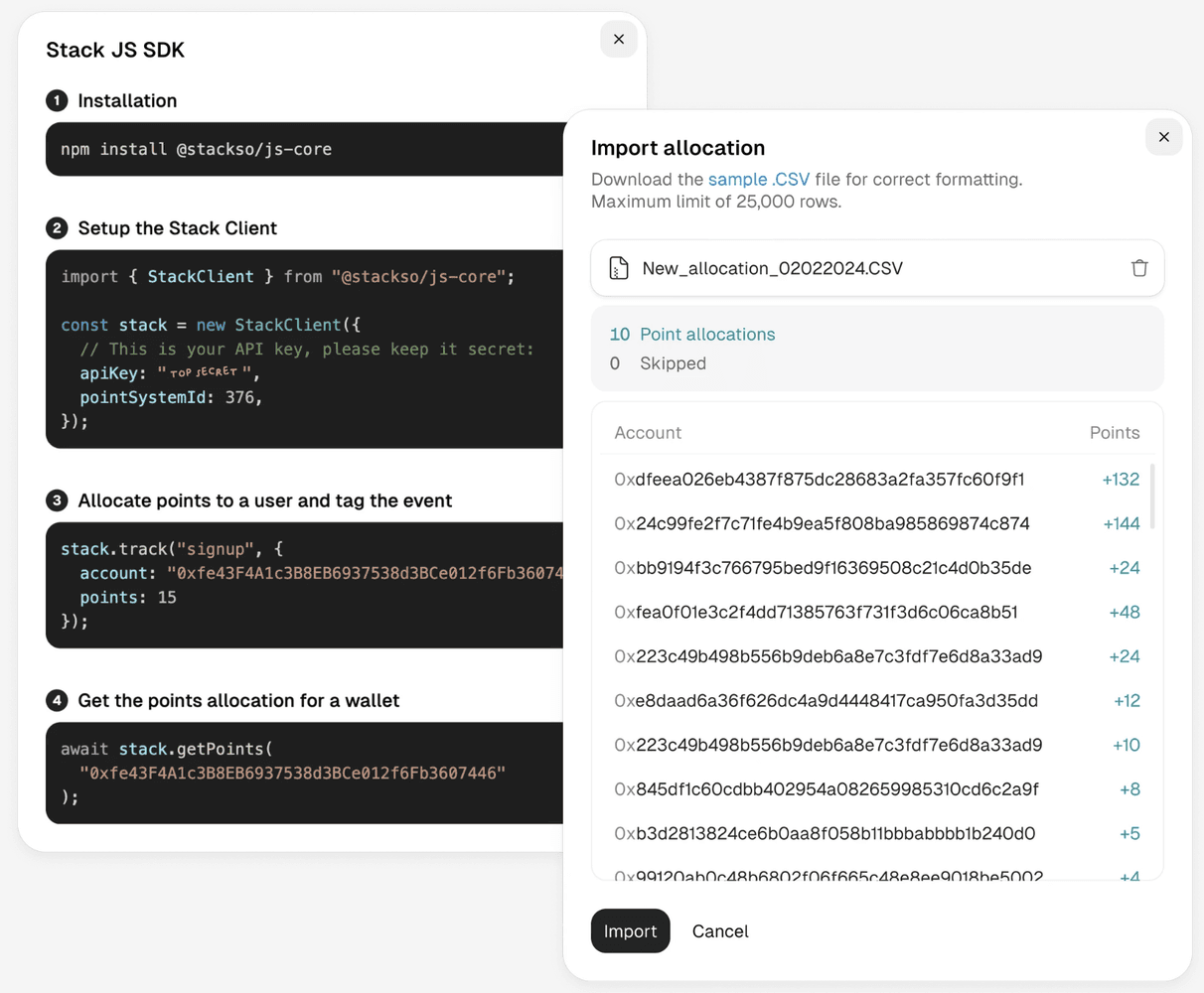Click the +8 points value

click(1129, 789)
